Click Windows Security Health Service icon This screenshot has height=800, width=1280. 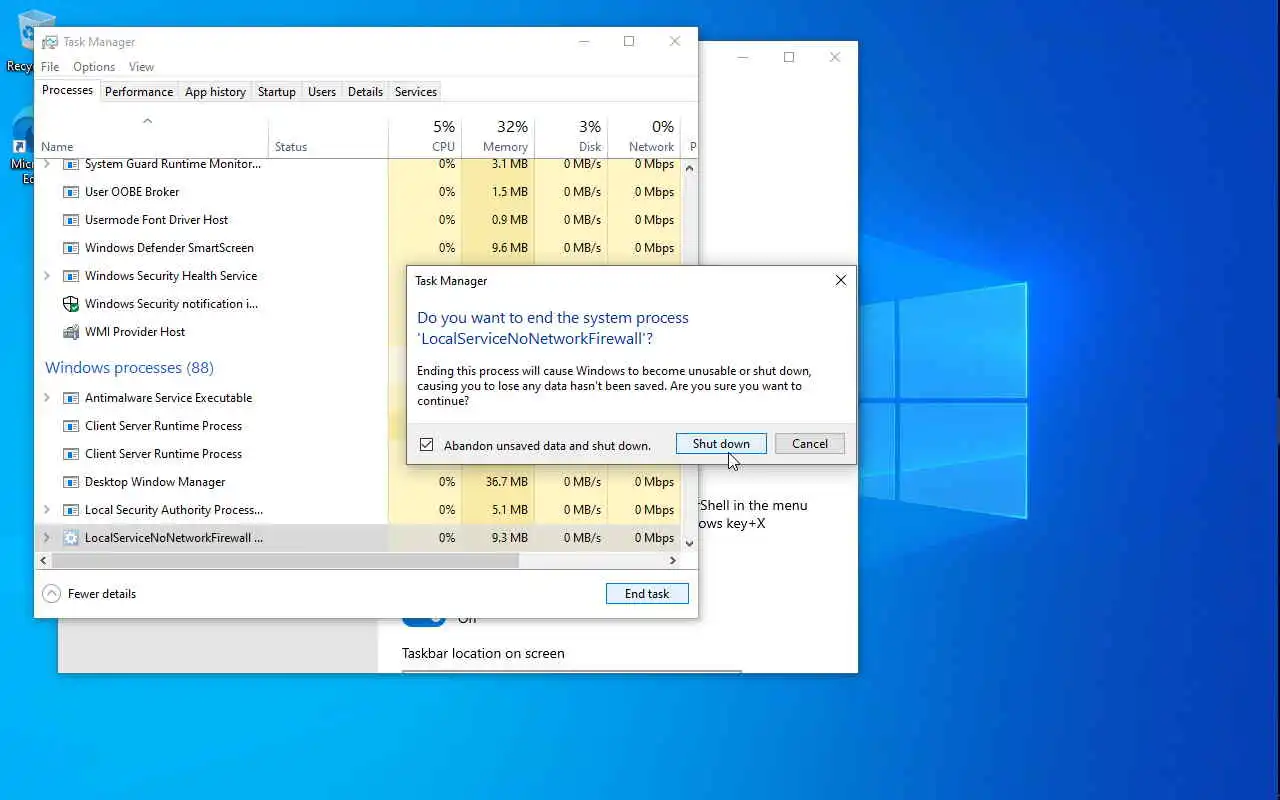click(71, 276)
